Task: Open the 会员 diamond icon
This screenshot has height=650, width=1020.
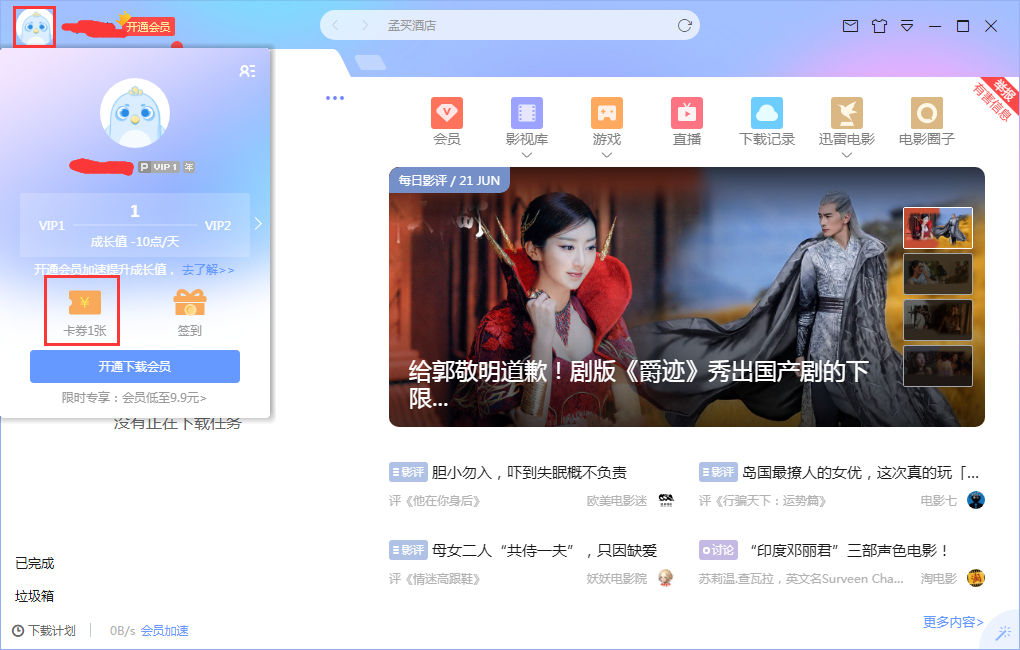Action: point(447,113)
